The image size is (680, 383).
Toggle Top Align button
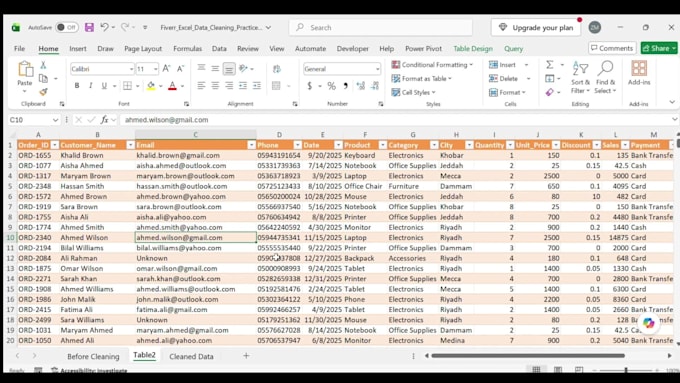tap(201, 68)
